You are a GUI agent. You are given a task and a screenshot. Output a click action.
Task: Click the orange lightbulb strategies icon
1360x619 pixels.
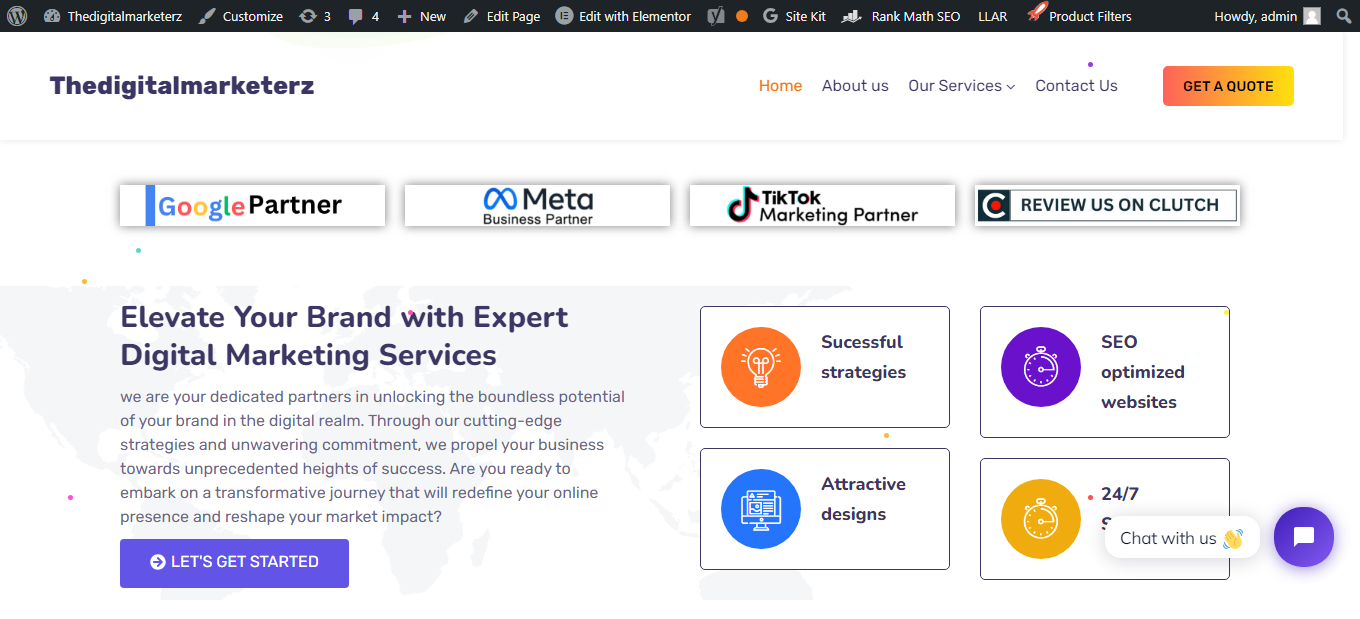click(x=760, y=367)
